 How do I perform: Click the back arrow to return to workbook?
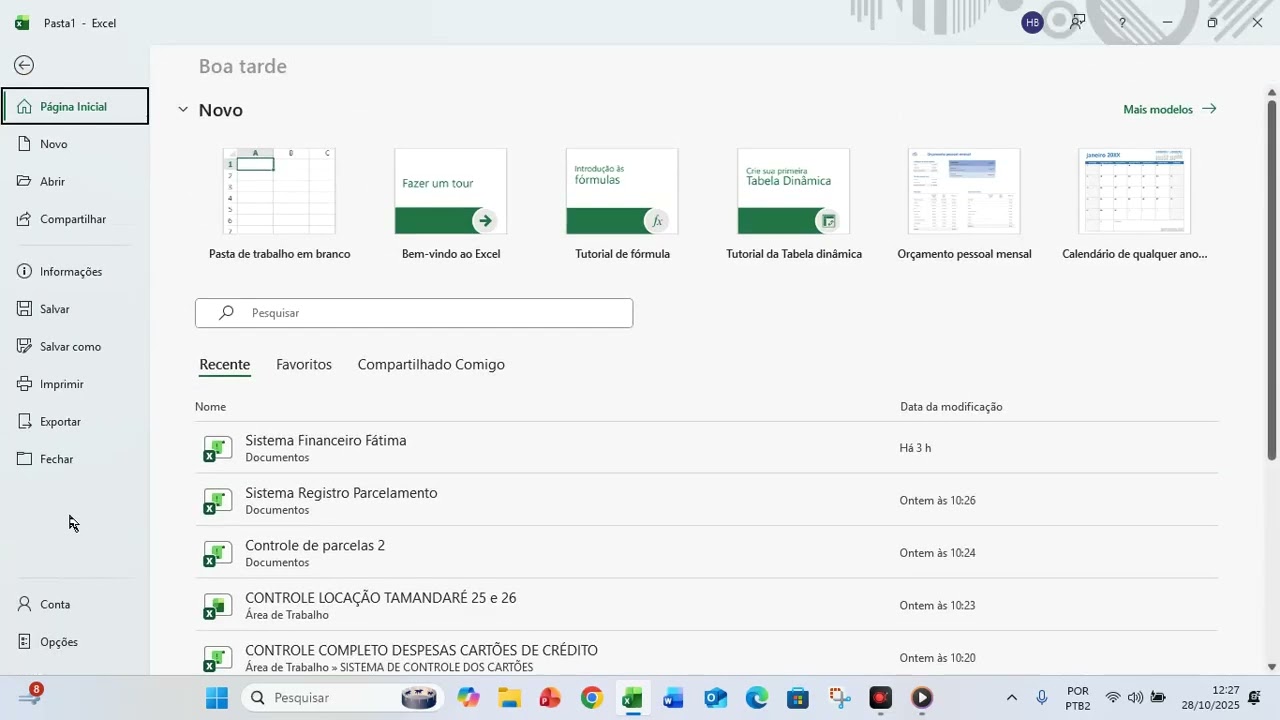click(x=24, y=65)
